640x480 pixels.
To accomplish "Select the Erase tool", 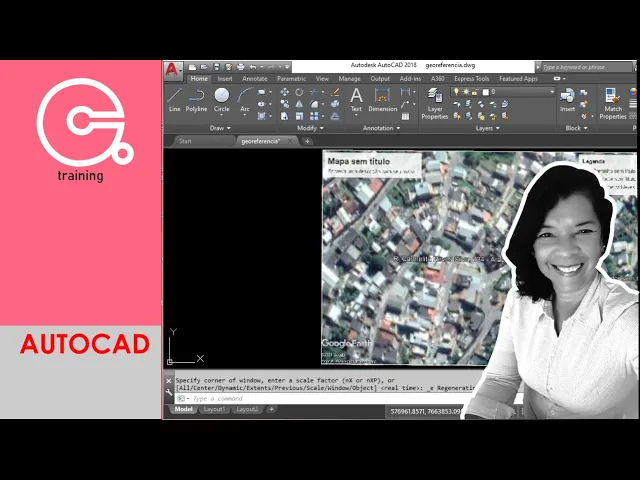I will 335,92.
